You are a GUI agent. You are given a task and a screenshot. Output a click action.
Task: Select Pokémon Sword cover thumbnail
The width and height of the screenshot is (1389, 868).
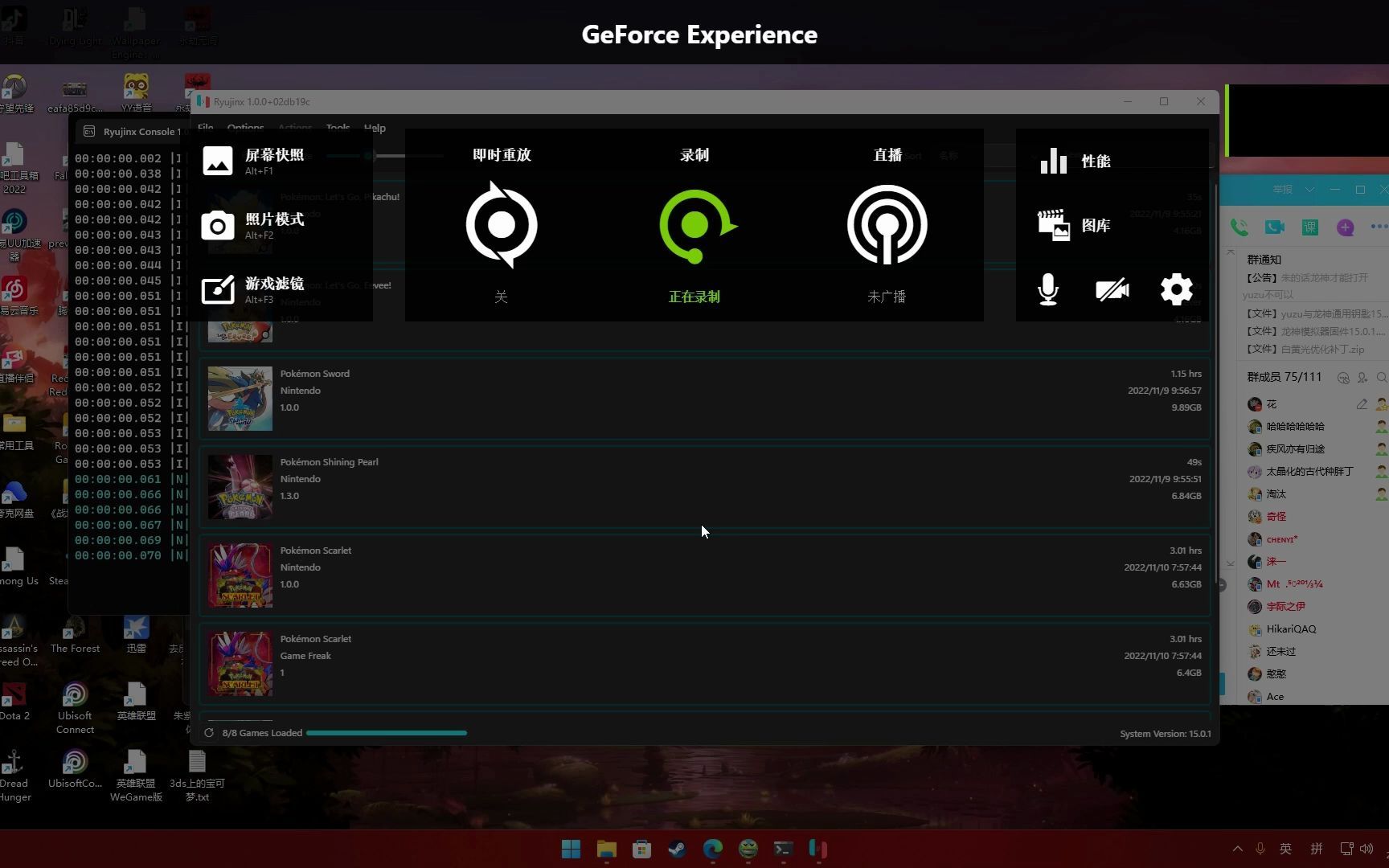coord(240,399)
